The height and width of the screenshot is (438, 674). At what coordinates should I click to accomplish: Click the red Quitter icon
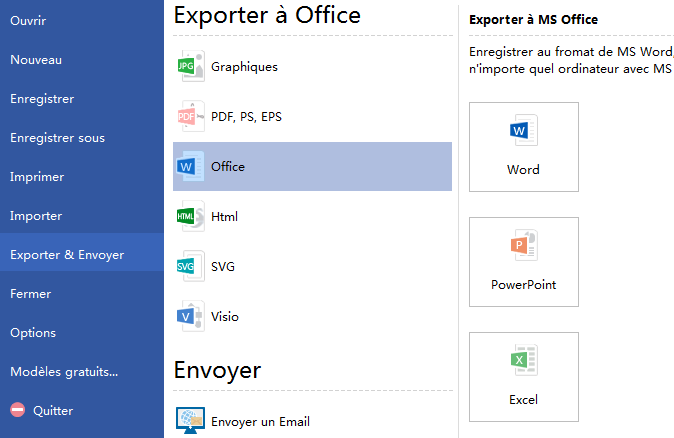pyautogui.click(x=17, y=410)
